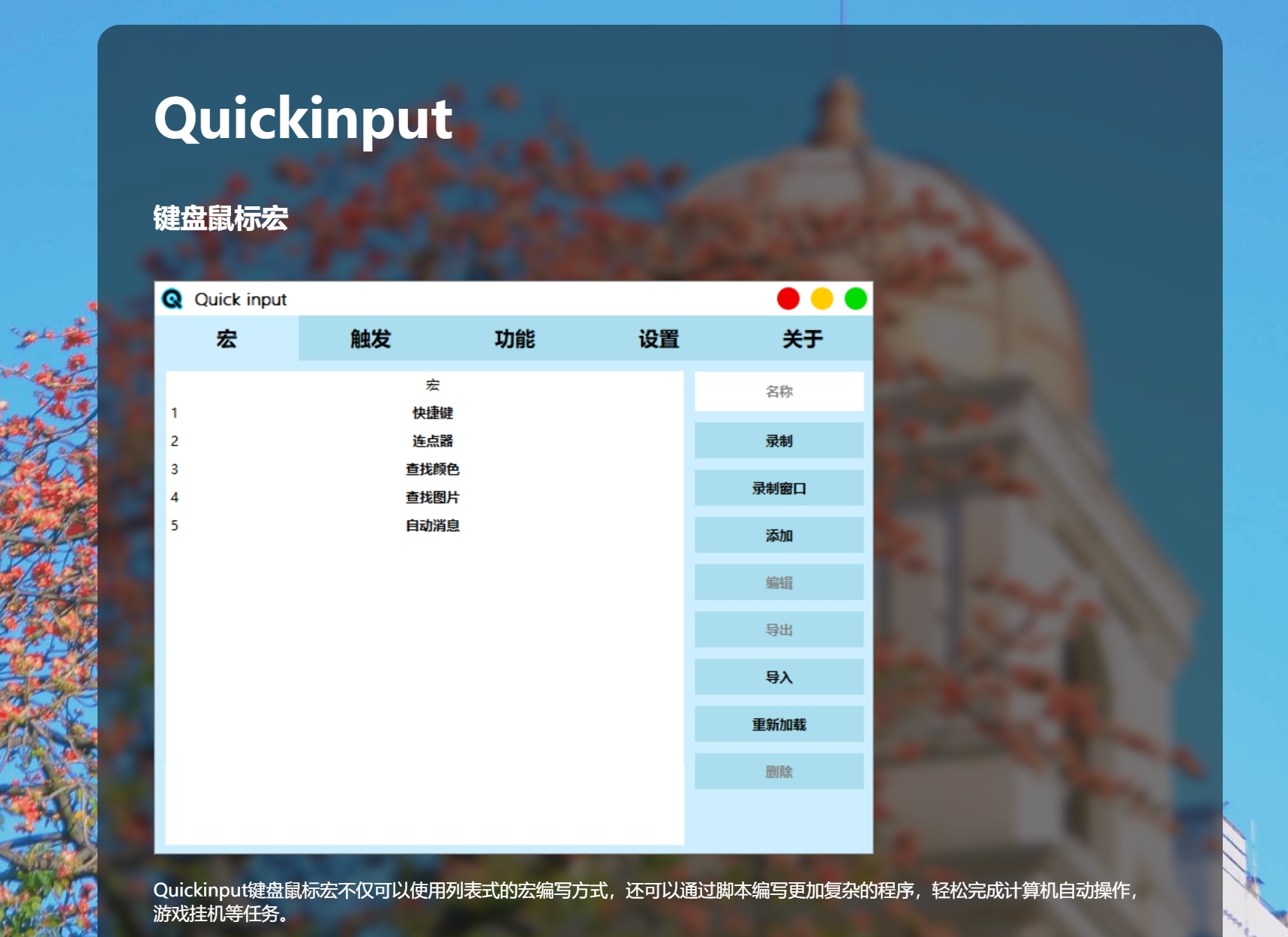Click the green circle window button

856,299
